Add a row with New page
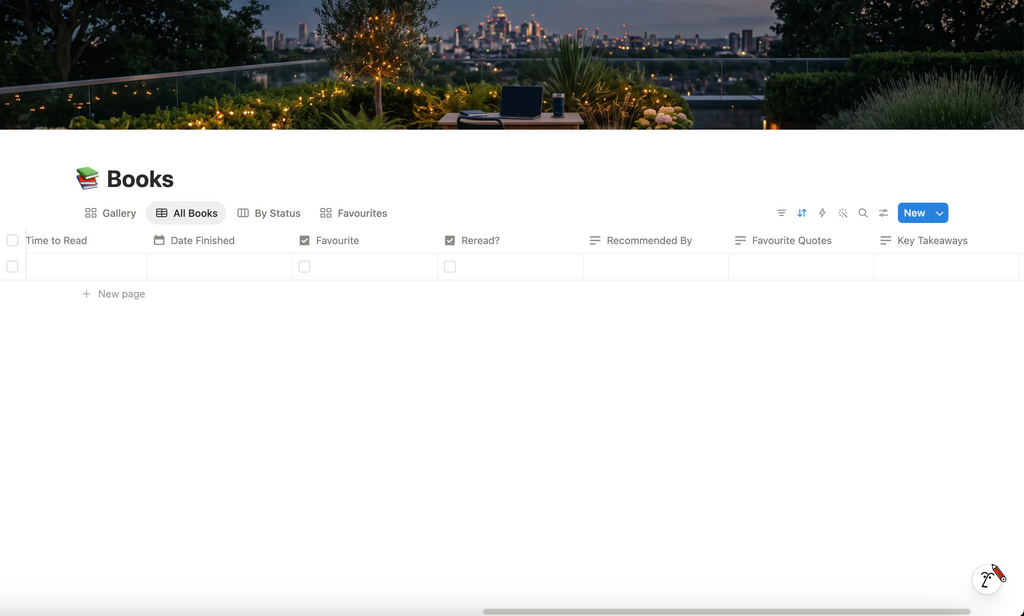This screenshot has height=616, width=1024. (114, 294)
